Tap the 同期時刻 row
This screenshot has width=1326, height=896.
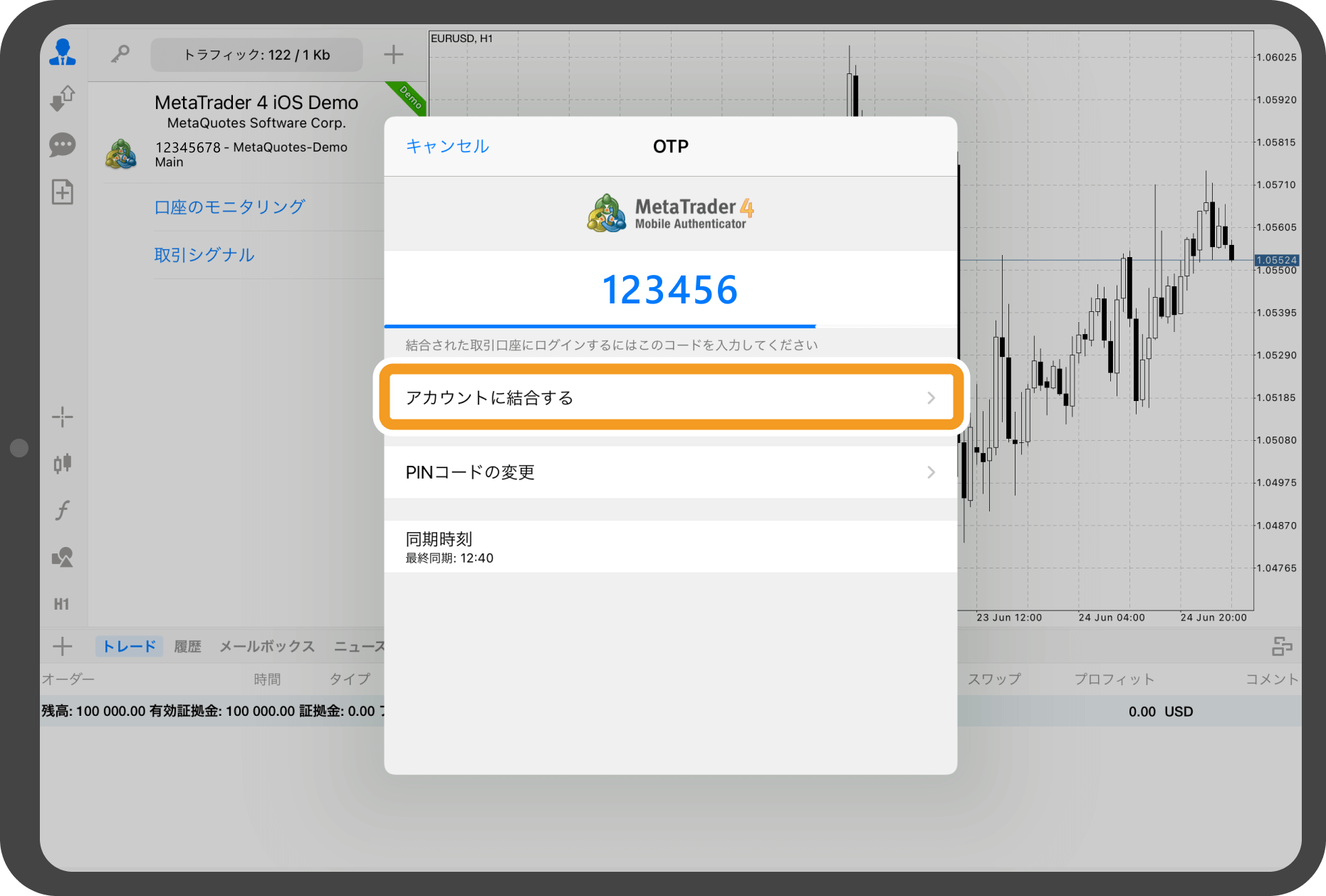pos(670,547)
